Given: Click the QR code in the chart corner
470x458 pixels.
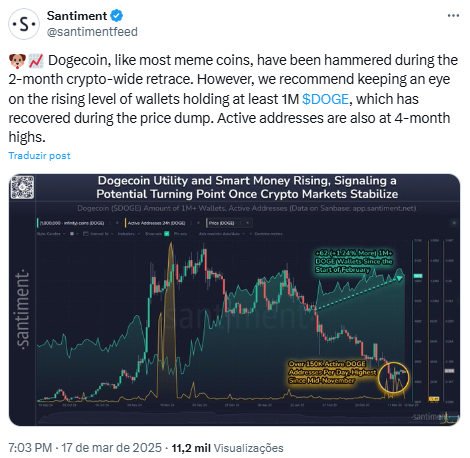Looking at the screenshot, I should click(22, 187).
